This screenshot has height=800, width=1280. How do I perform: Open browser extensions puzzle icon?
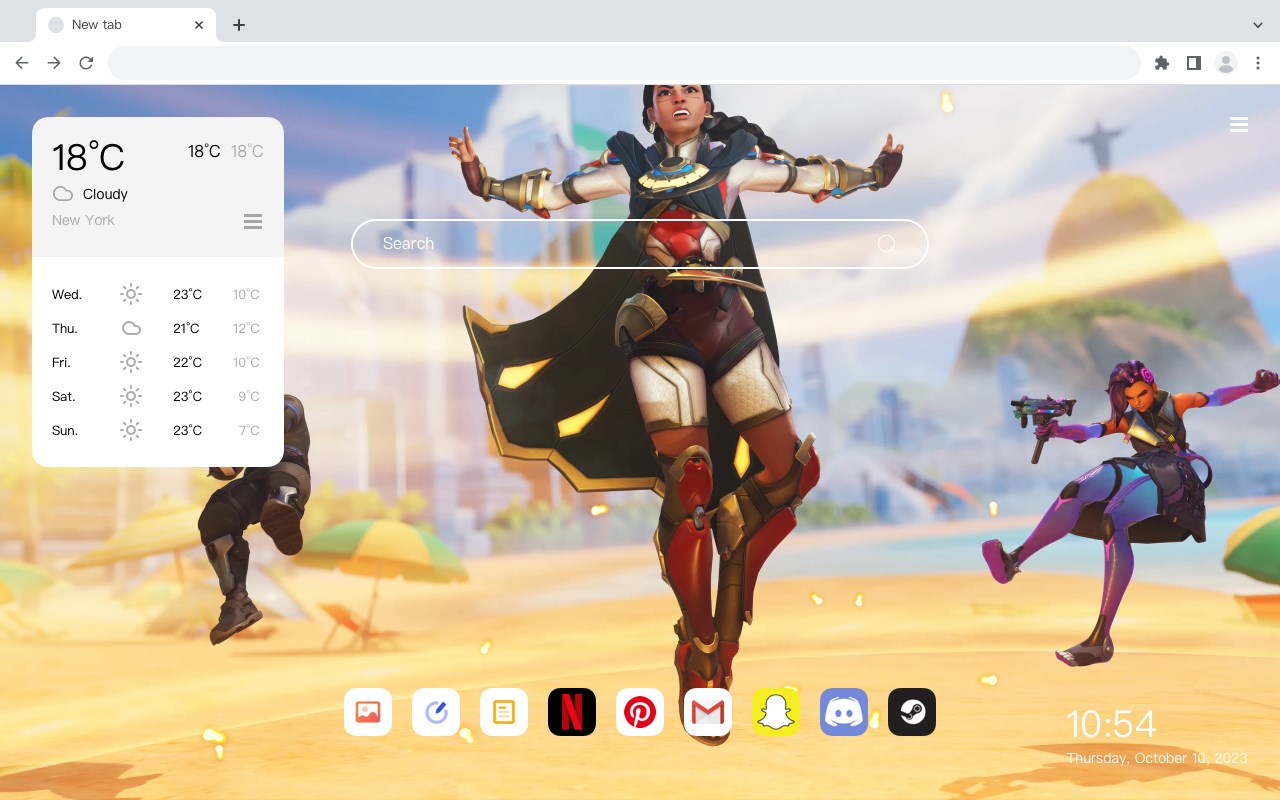1161,63
